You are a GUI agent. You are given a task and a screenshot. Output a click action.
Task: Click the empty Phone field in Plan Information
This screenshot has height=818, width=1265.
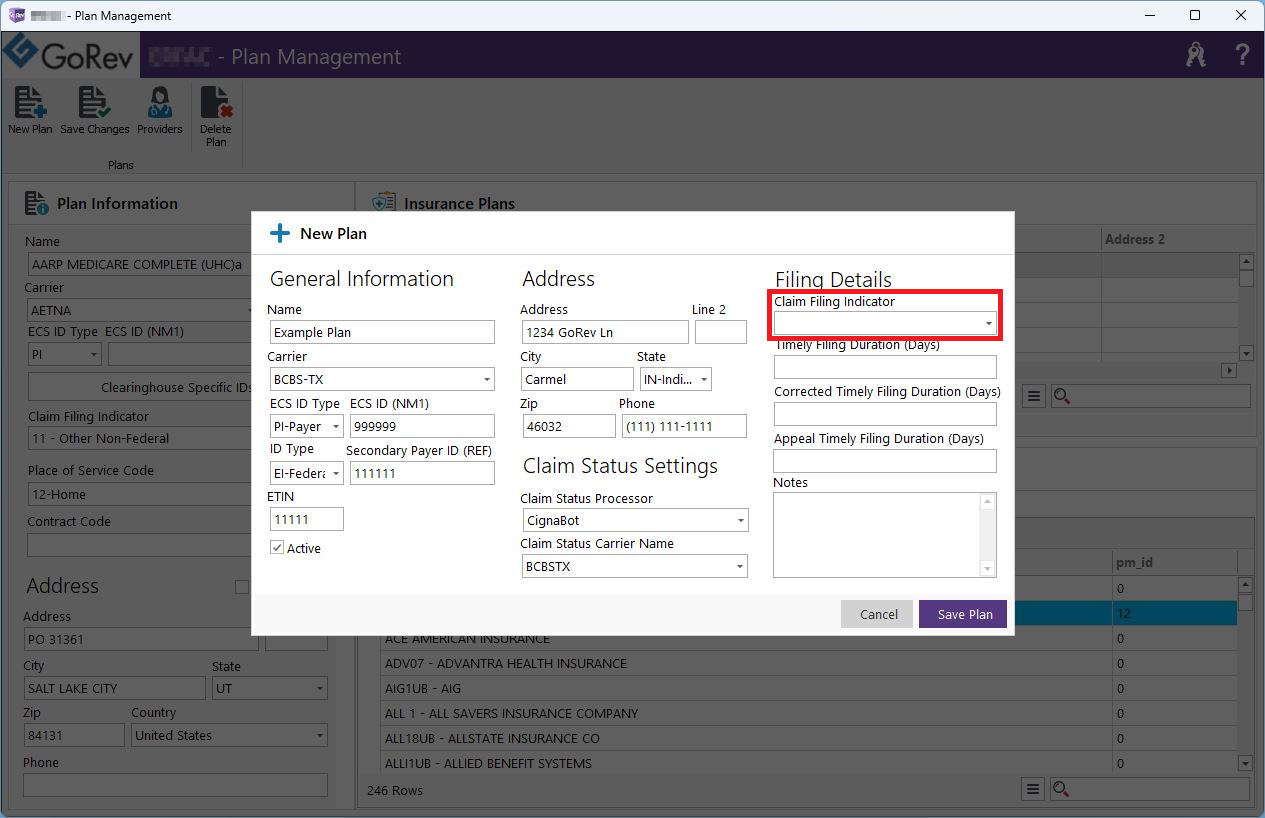[176, 785]
